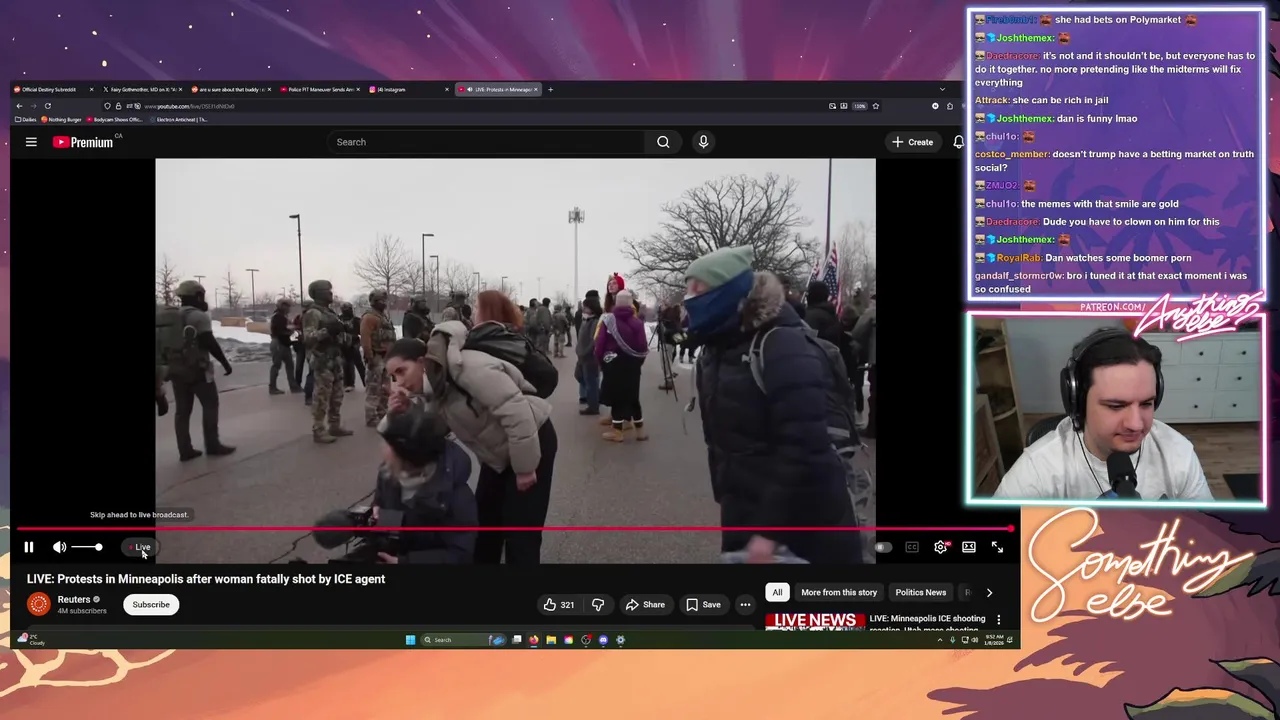Image resolution: width=1280 pixels, height=720 pixels.
Task: Select More from this story chip
Action: [839, 592]
